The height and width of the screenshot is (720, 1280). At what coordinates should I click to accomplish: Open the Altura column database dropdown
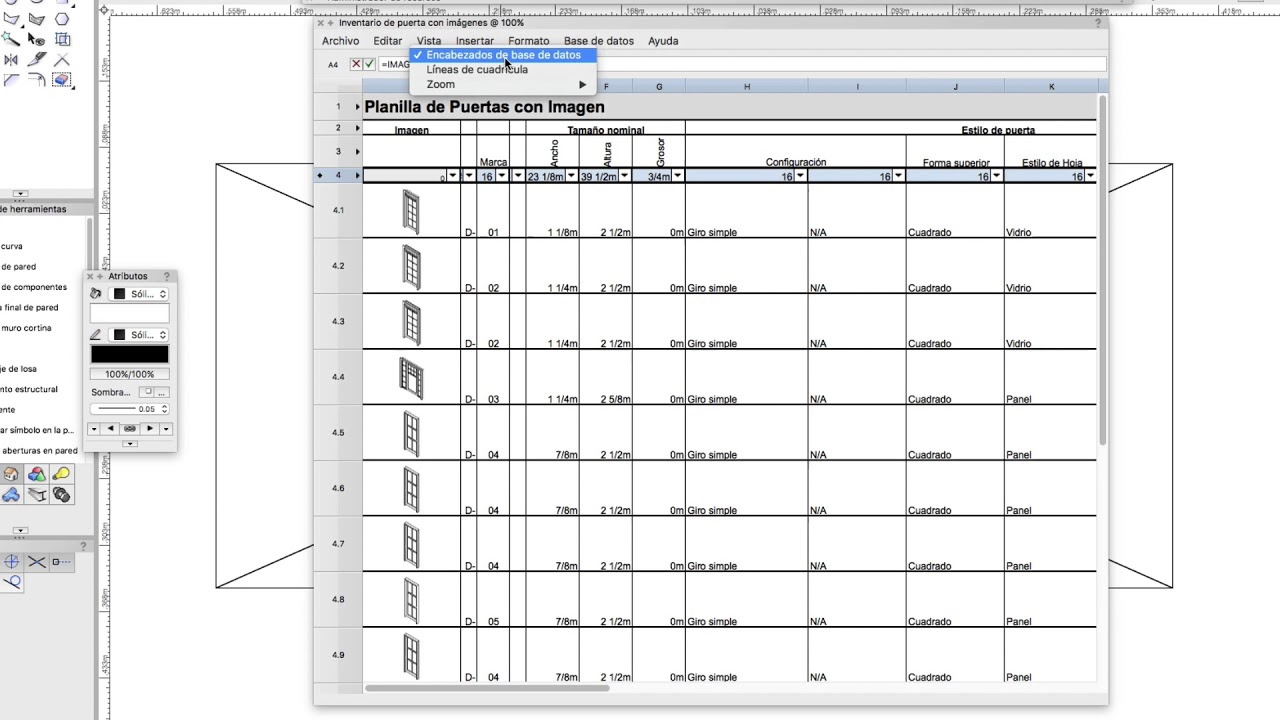624,176
